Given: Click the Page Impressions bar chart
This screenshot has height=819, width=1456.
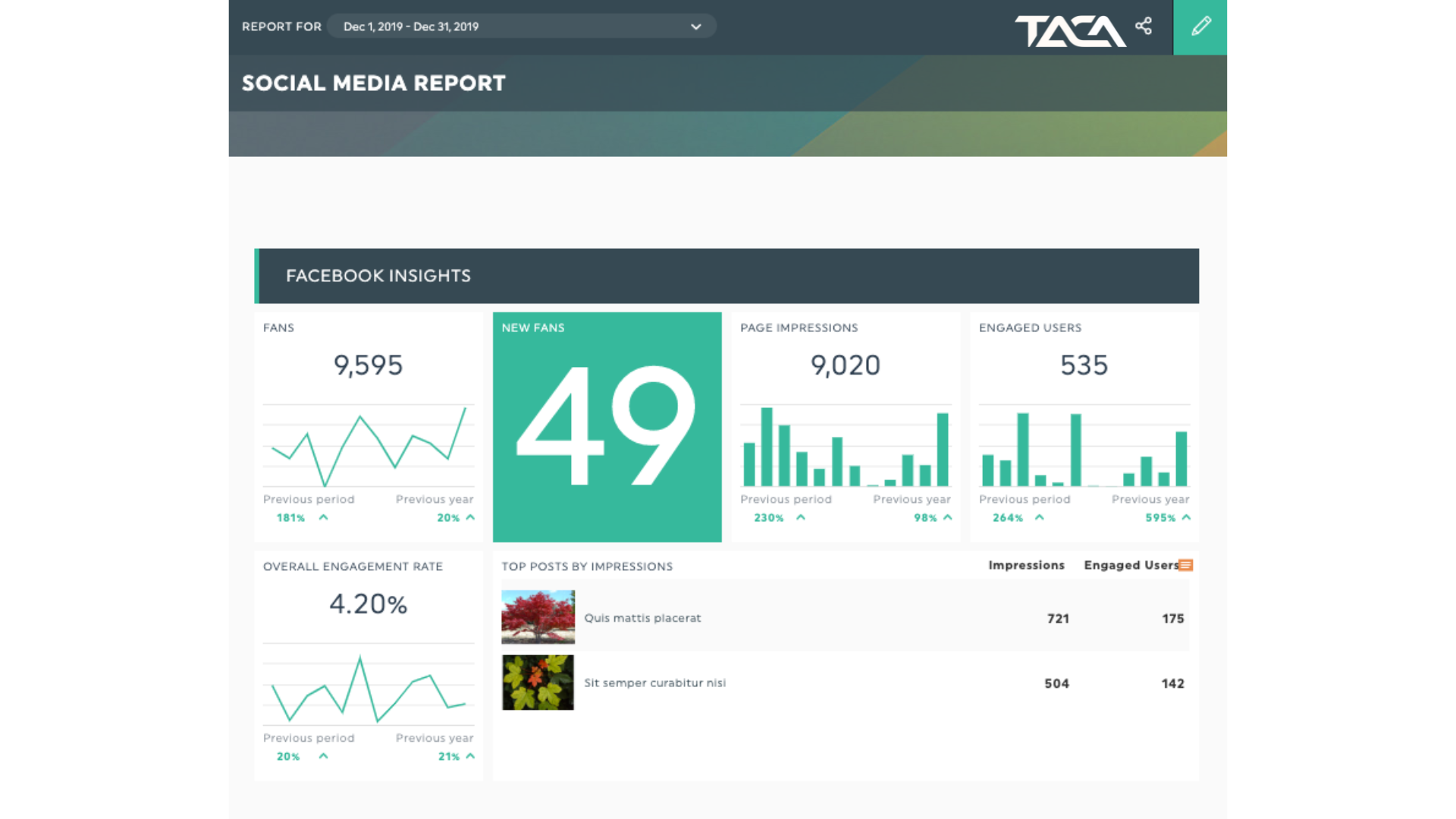Looking at the screenshot, I should [846, 446].
